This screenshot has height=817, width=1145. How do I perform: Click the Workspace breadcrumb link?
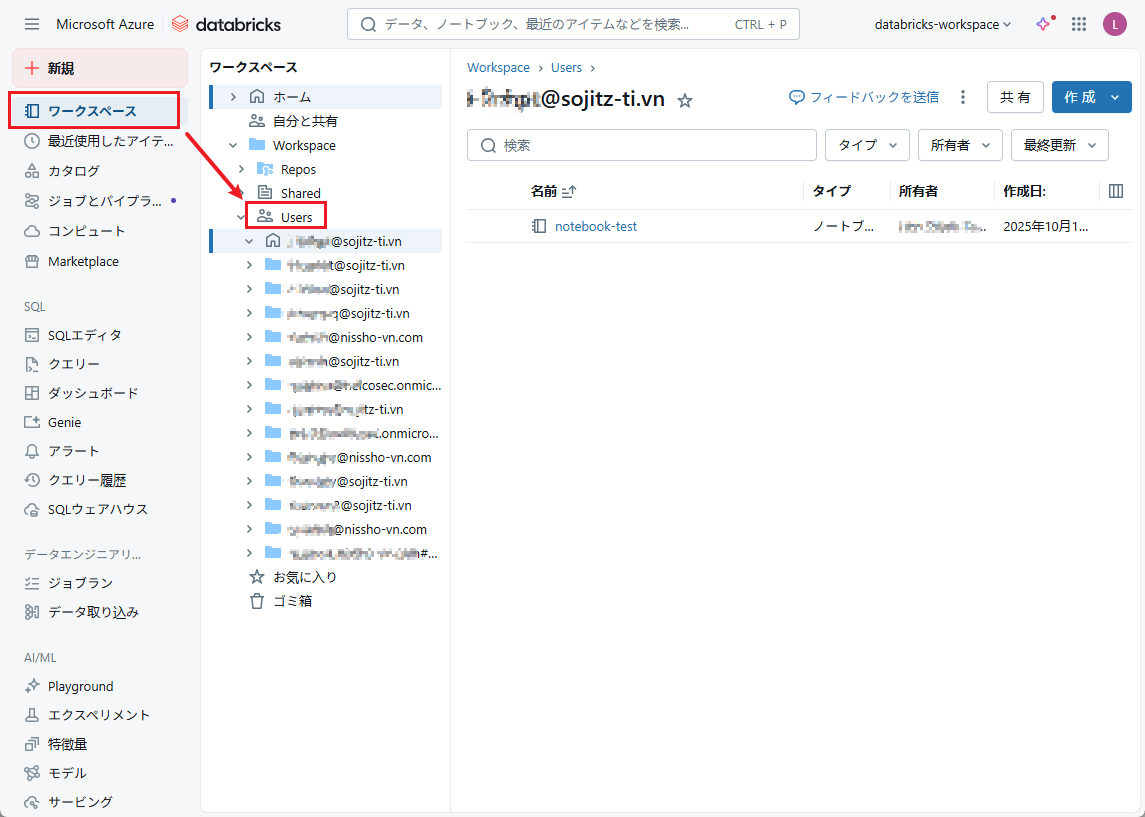498,67
